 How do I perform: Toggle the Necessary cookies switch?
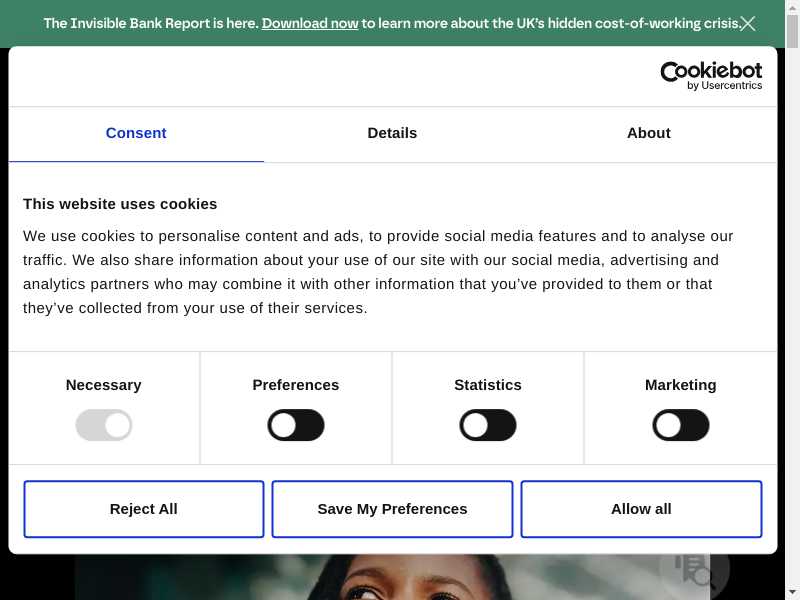(x=104, y=425)
